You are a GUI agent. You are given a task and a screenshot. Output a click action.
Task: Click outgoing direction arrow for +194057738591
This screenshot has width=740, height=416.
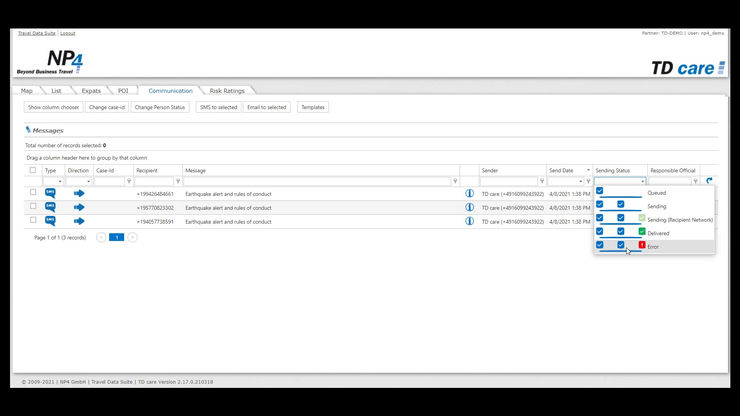79,221
